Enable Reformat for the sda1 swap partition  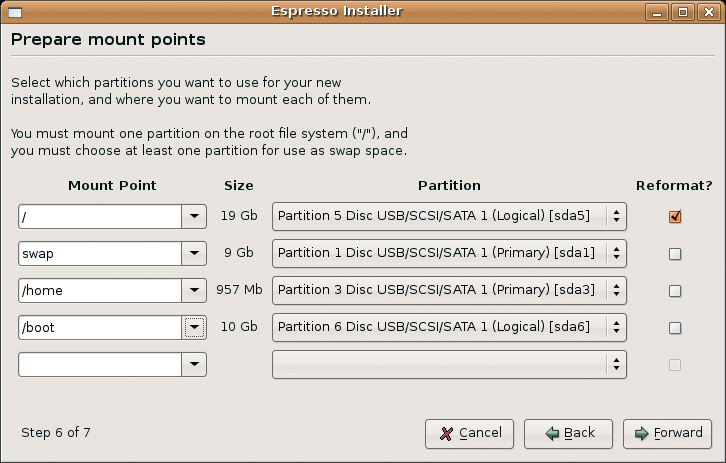click(x=675, y=254)
